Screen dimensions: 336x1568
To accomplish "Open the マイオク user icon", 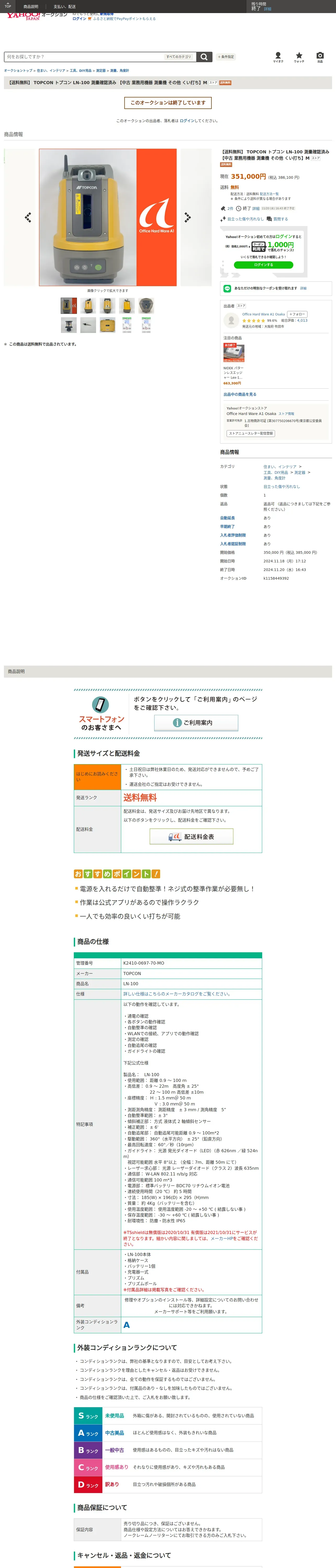I will [278, 57].
